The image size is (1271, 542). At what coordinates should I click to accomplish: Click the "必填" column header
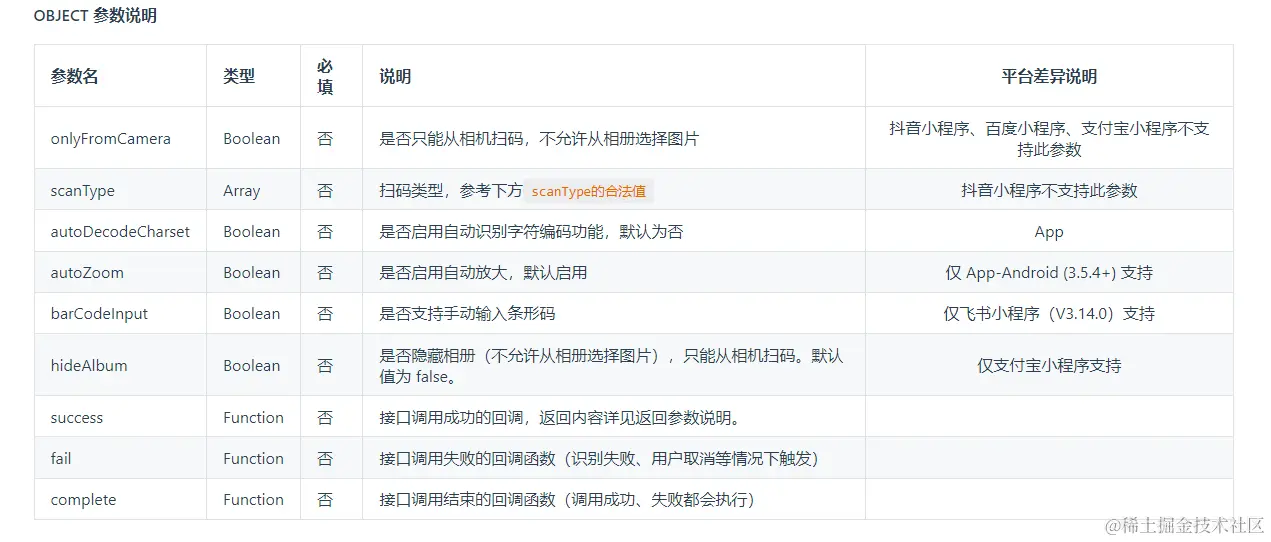[x=325, y=76]
